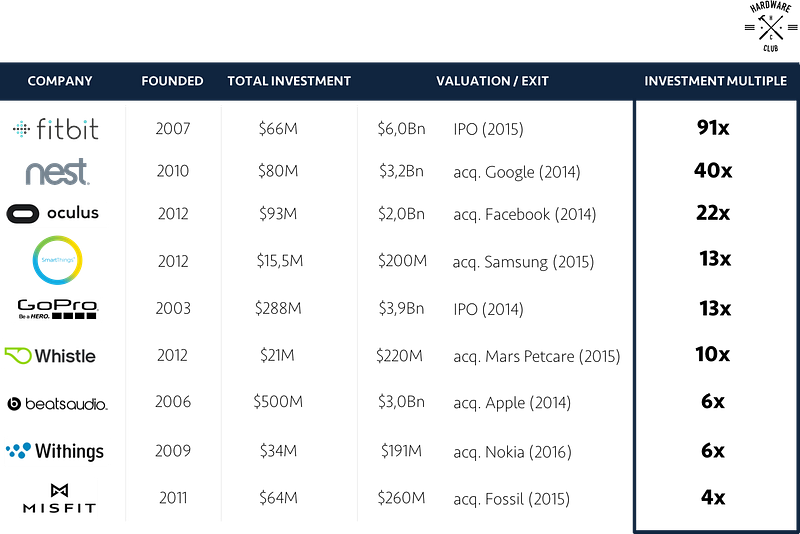Select Misfit founded year 2011
This screenshot has width=800, height=534.
[173, 497]
